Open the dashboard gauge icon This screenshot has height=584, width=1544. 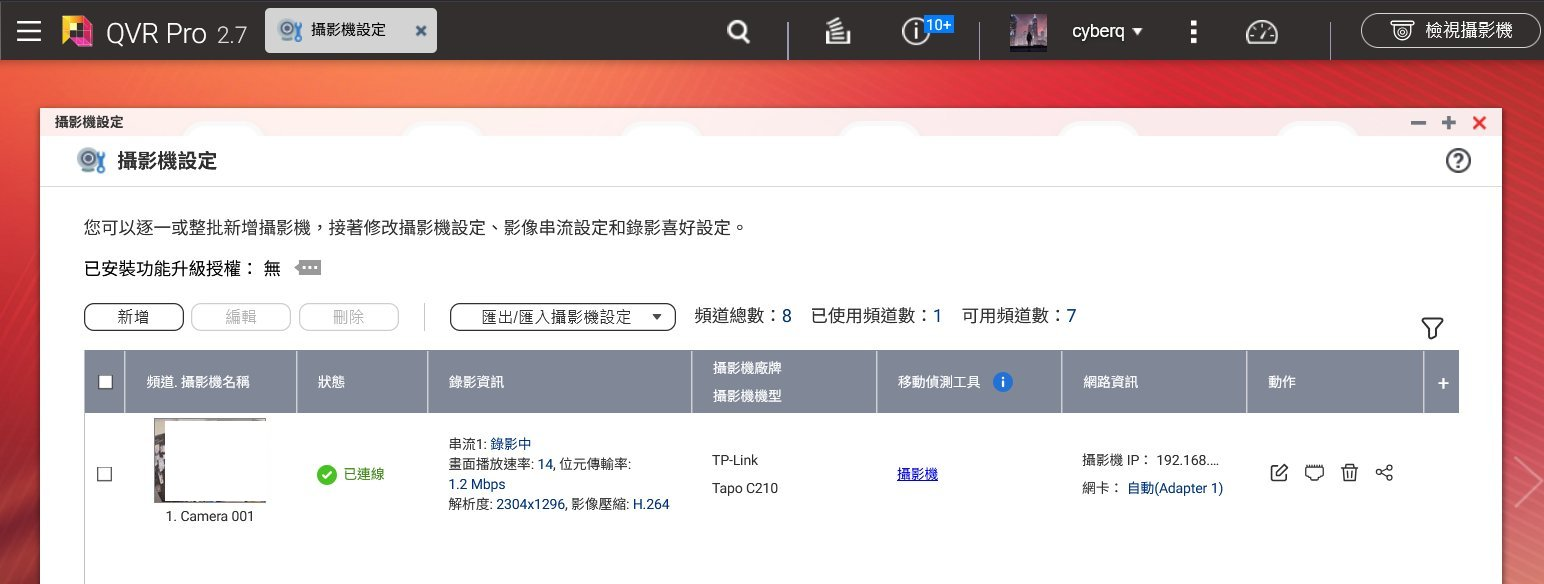click(1261, 32)
